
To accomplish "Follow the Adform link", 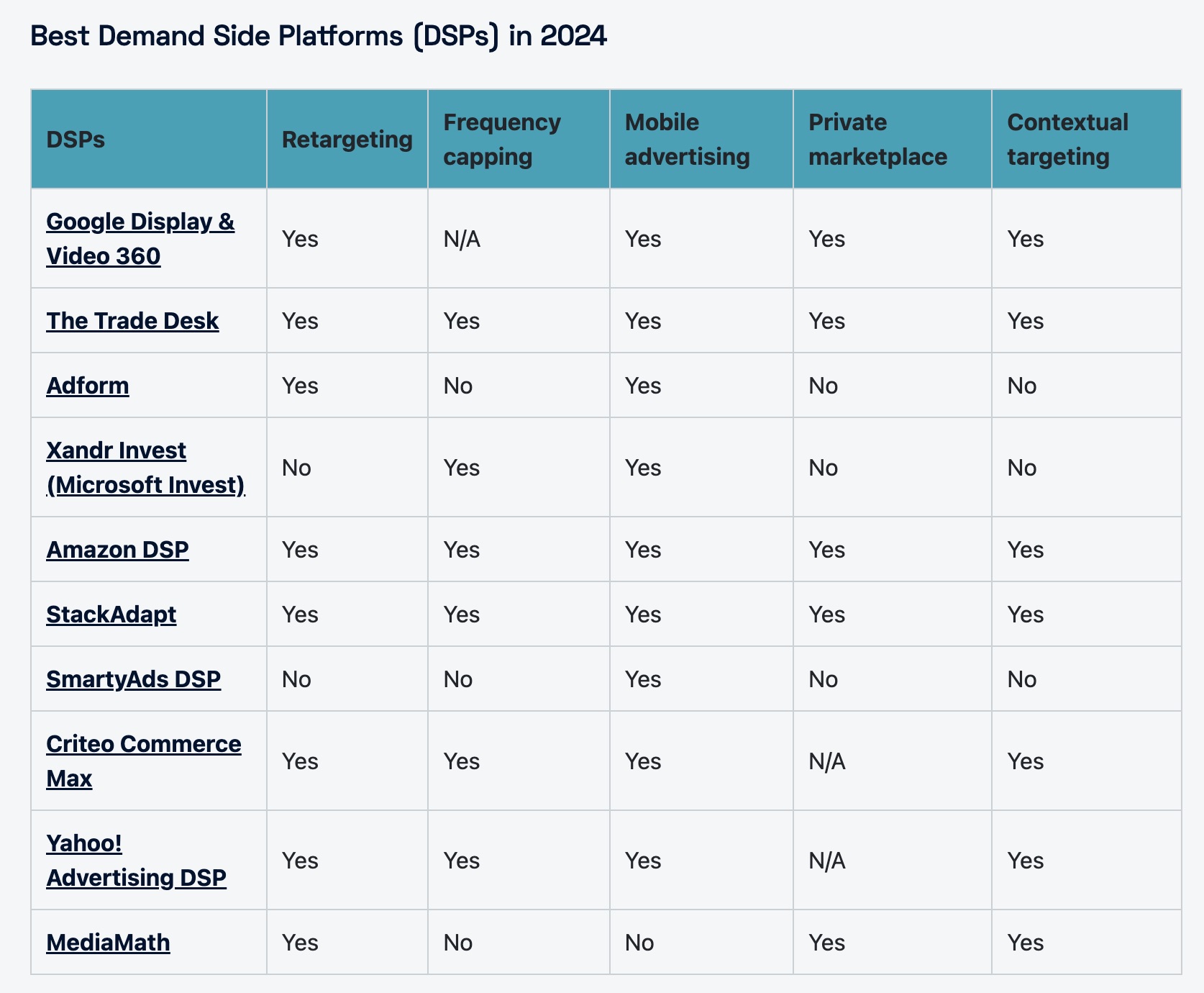I will pos(88,386).
